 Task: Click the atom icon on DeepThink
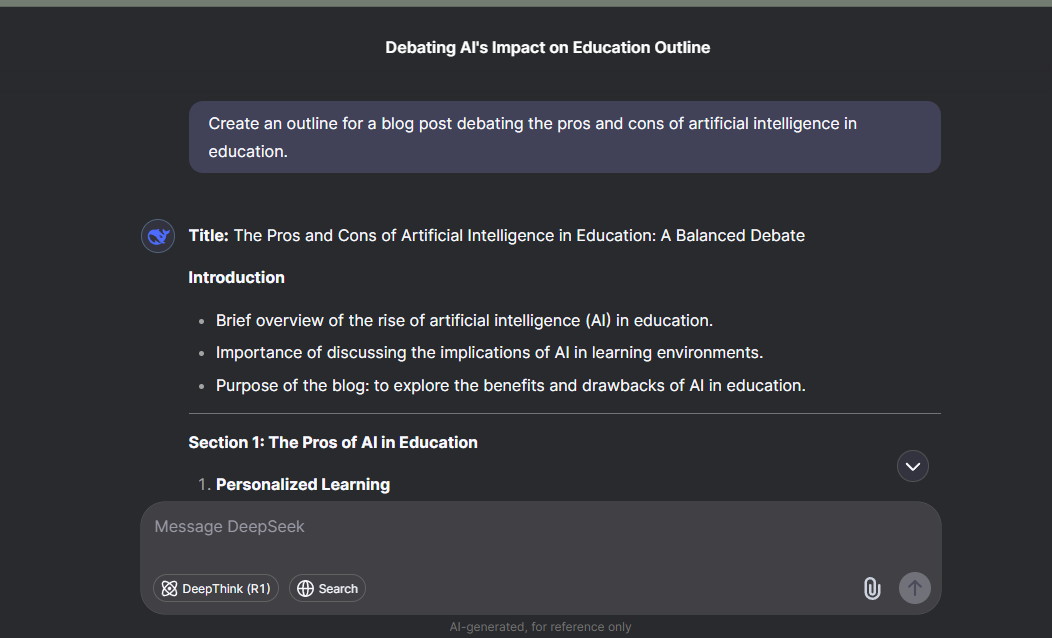(169, 589)
